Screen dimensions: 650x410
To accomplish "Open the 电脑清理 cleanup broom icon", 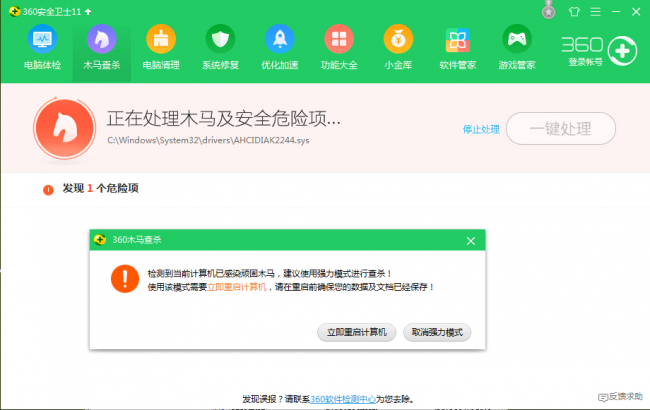I will point(161,39).
